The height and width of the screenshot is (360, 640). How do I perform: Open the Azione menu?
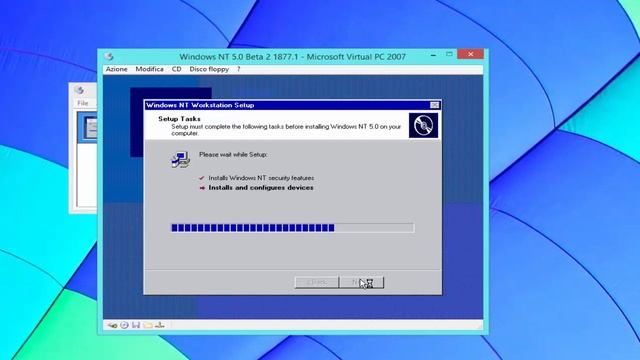116,69
